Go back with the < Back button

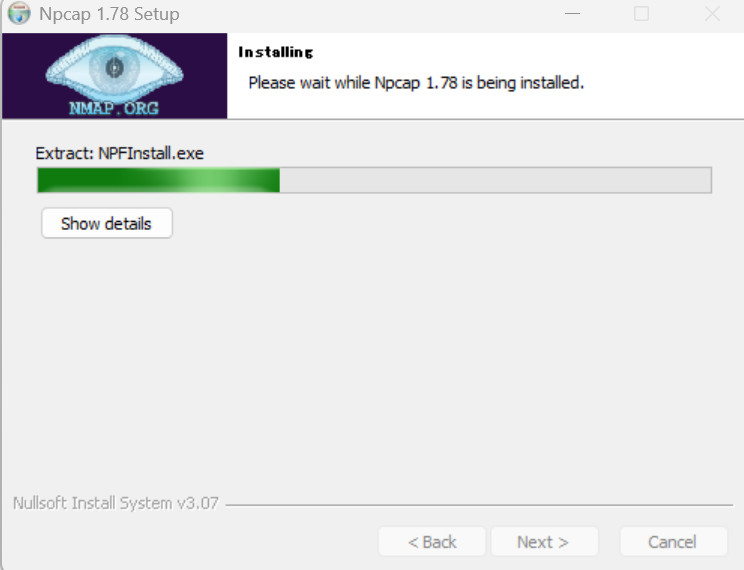(x=432, y=542)
